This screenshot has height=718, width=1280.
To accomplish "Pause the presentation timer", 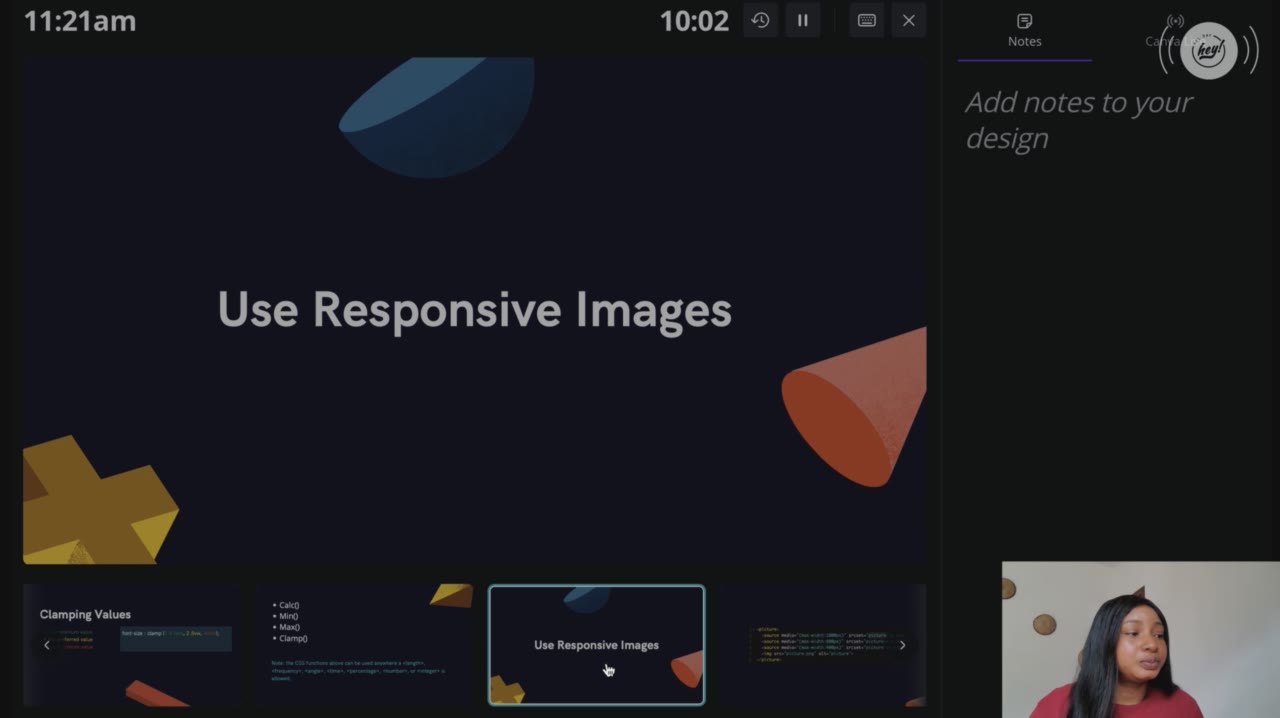I will (802, 20).
